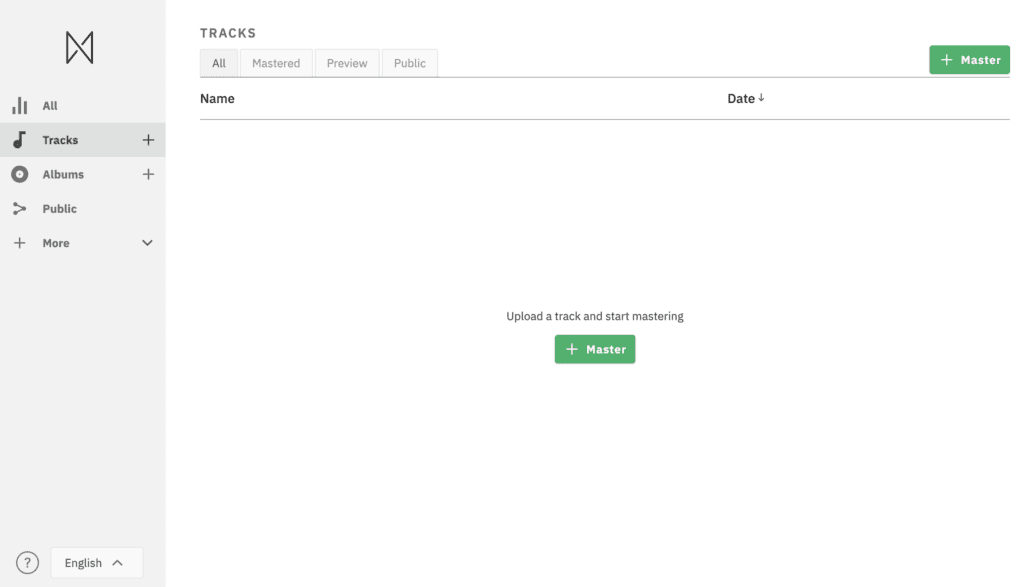1024x587 pixels.
Task: Click the Name column header
Action: [217, 99]
